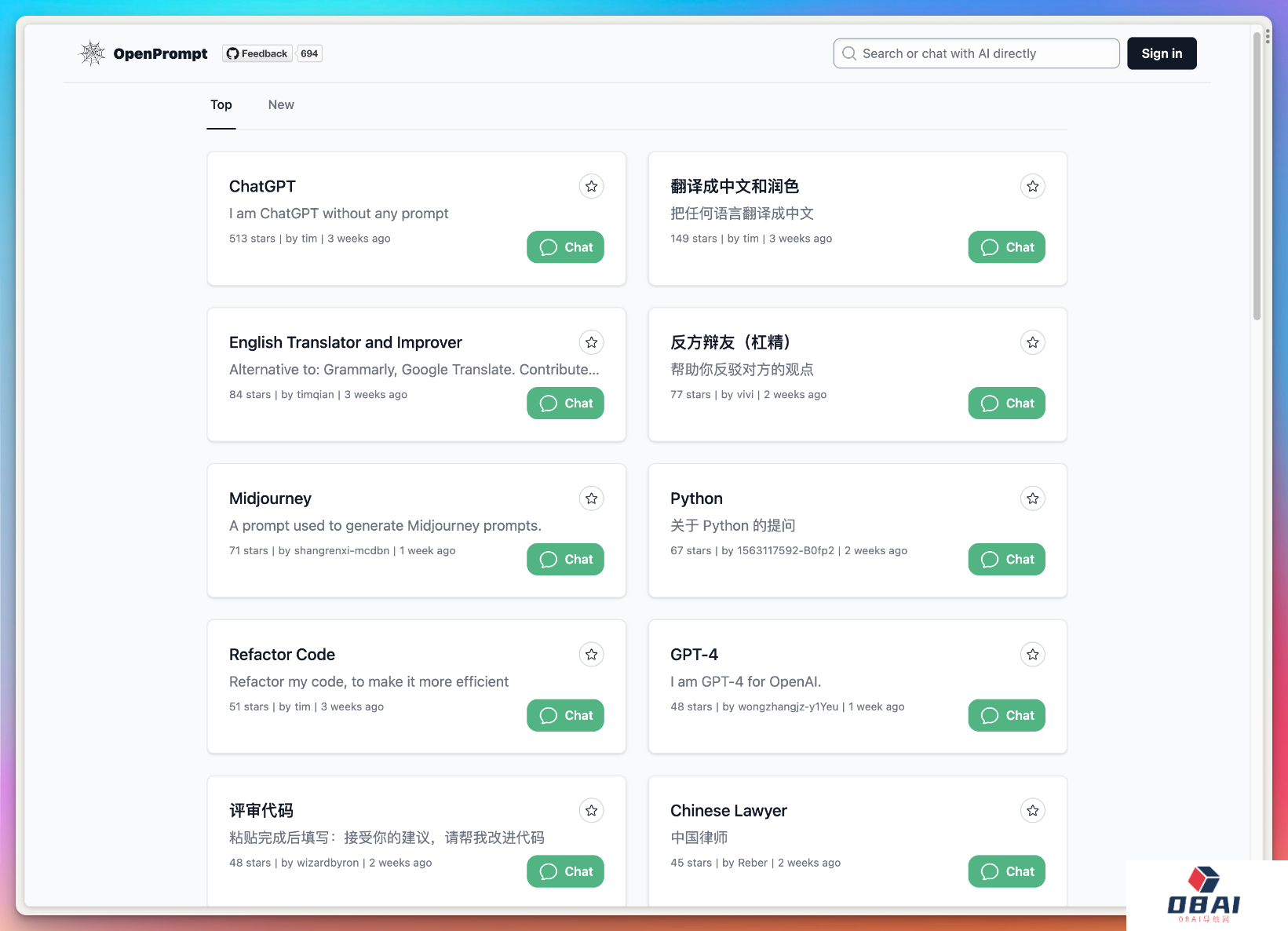Image resolution: width=1288 pixels, height=931 pixels.
Task: Star the GPT-4 prompt card
Action: coord(1032,655)
